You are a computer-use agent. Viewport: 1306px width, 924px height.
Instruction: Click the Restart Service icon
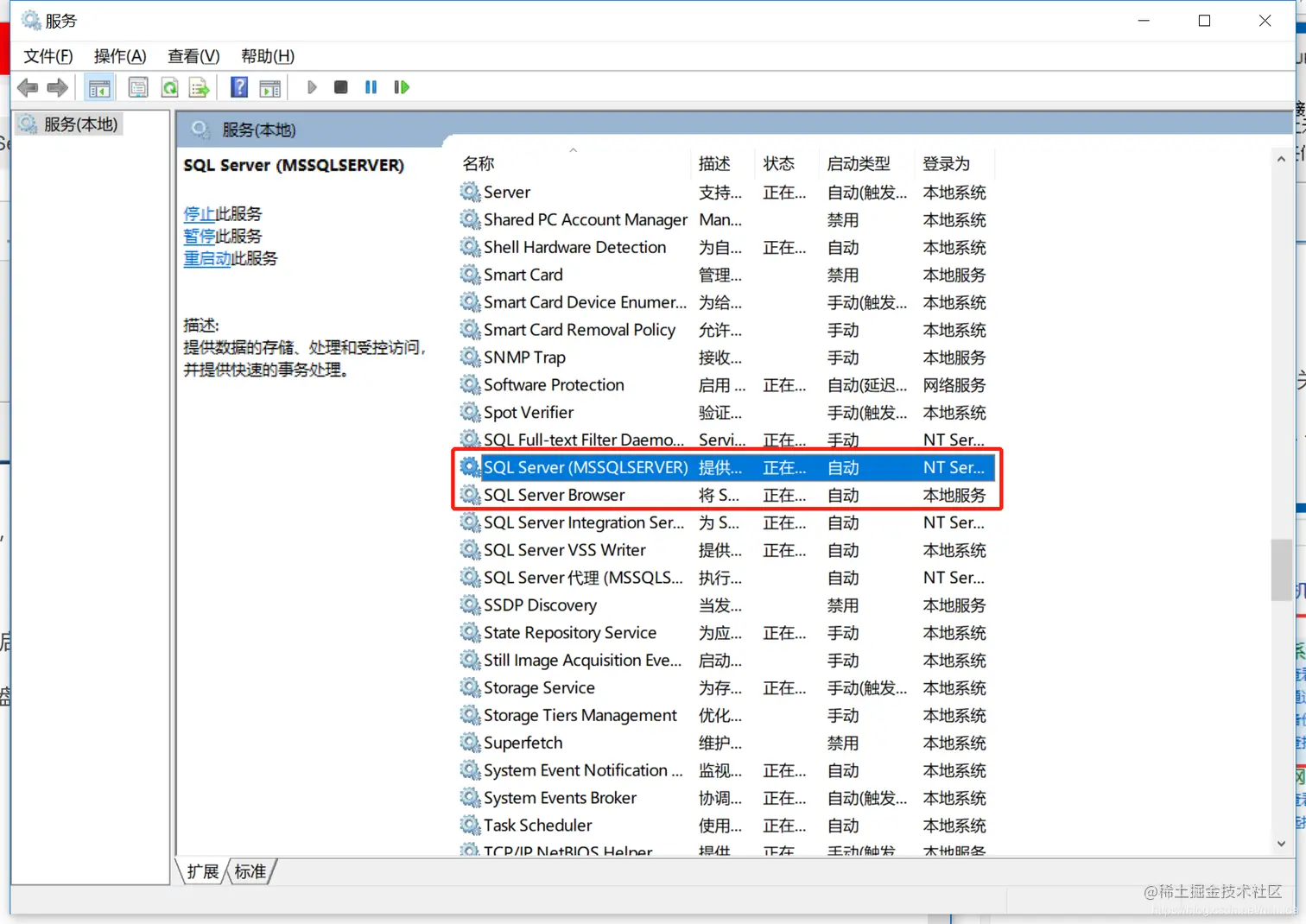point(402,87)
